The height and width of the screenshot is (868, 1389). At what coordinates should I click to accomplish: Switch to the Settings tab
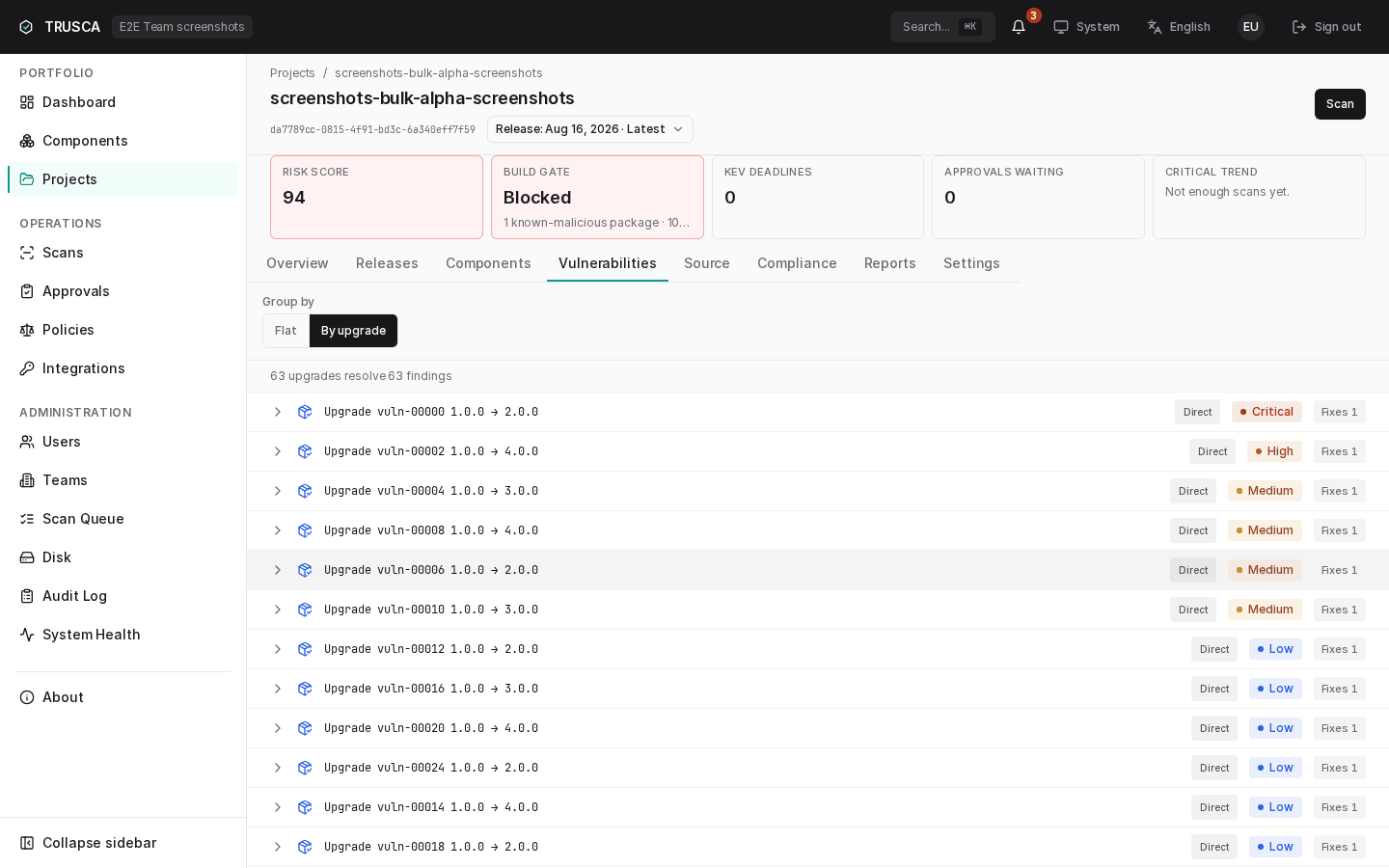(x=971, y=263)
